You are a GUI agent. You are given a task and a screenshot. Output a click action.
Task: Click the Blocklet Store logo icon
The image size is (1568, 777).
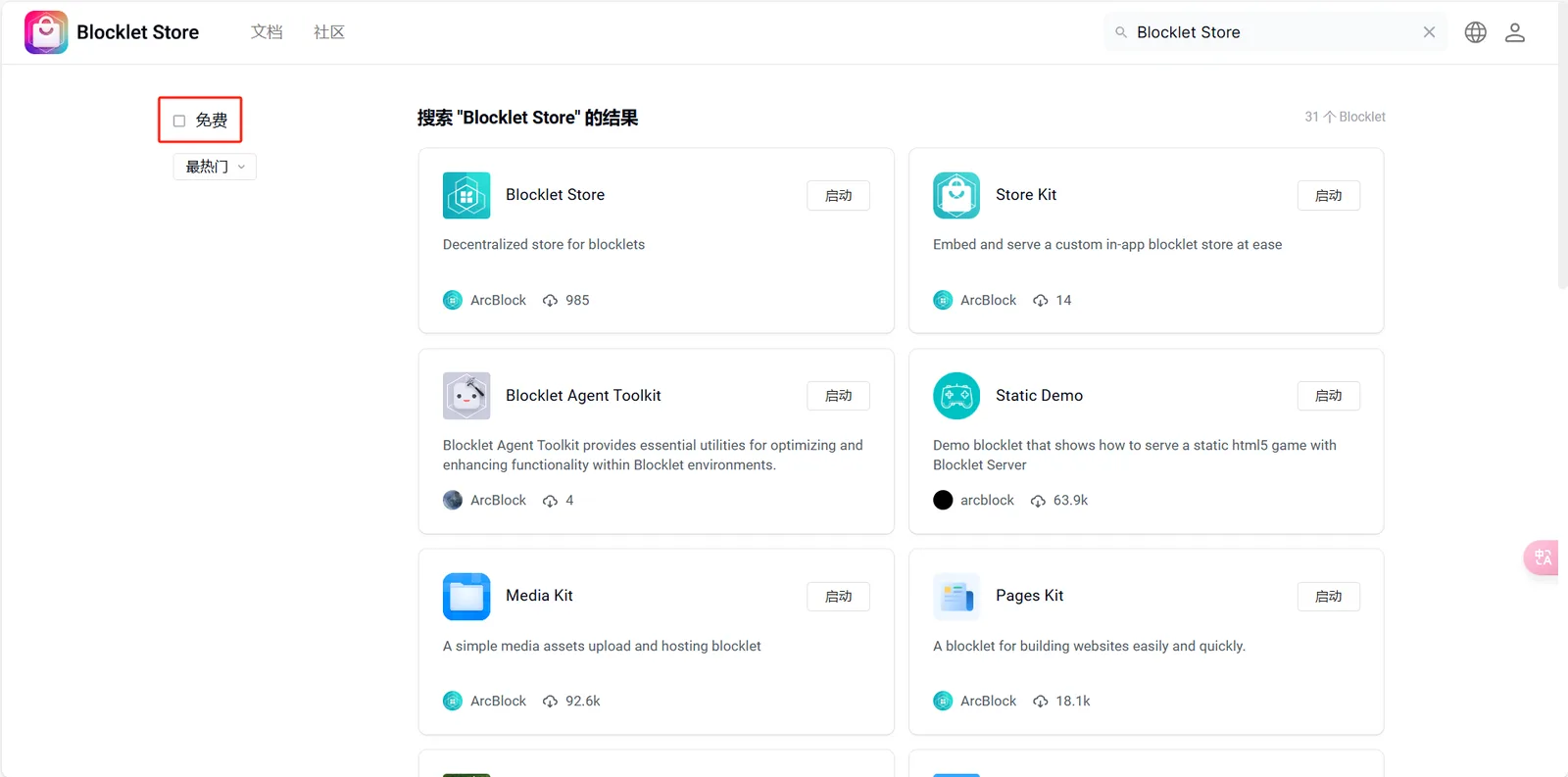[46, 32]
